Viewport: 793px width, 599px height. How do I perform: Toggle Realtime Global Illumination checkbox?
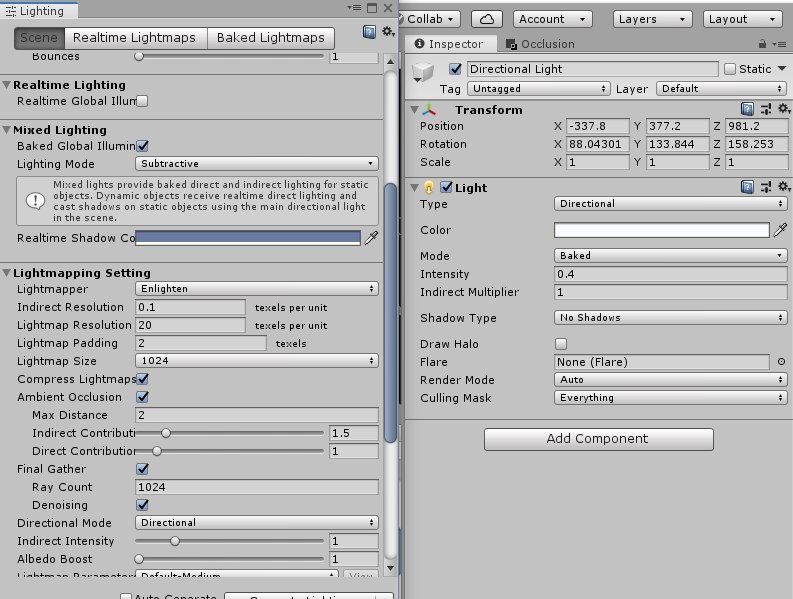(142, 101)
